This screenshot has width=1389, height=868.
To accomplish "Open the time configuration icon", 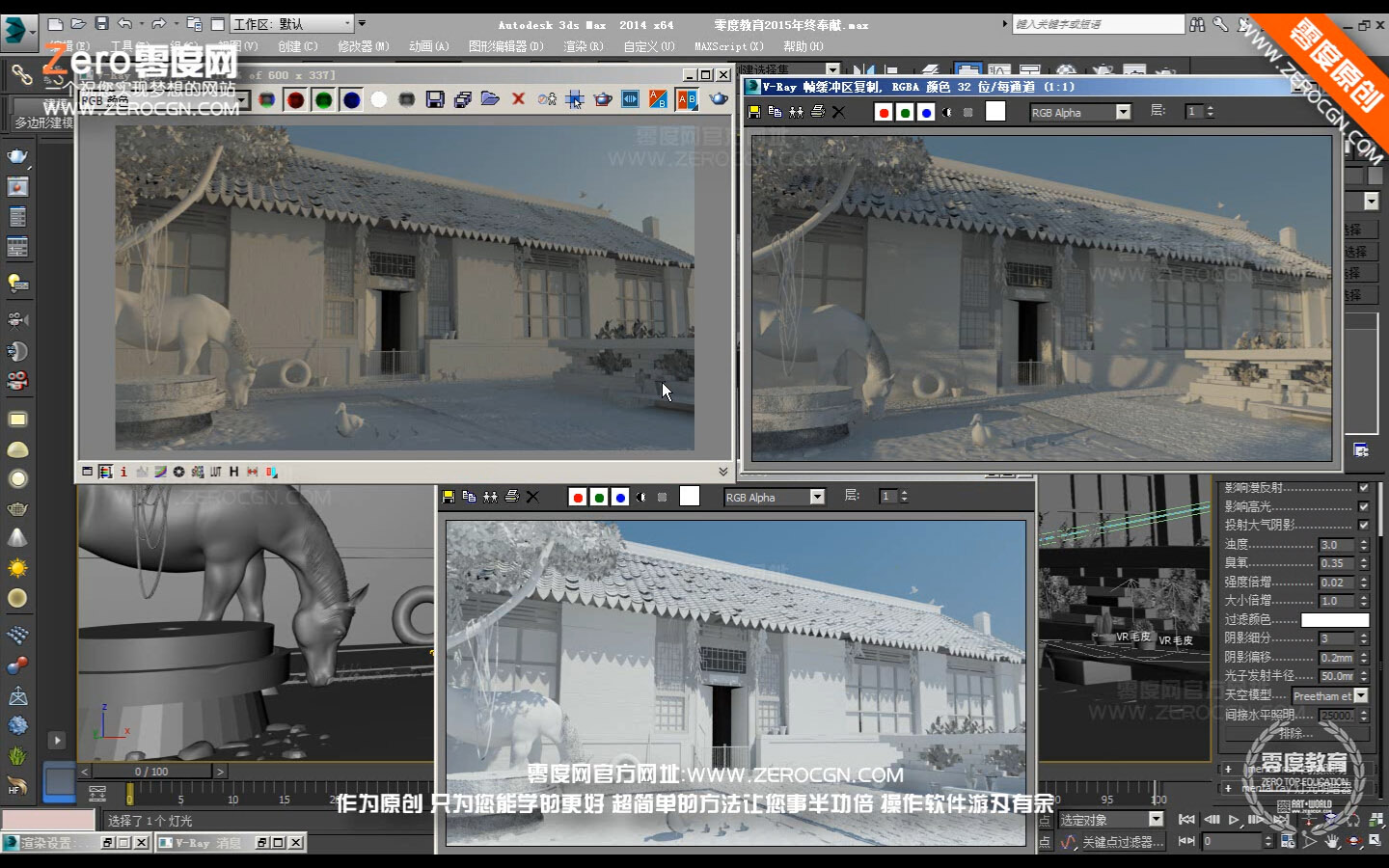I will click(x=1288, y=842).
